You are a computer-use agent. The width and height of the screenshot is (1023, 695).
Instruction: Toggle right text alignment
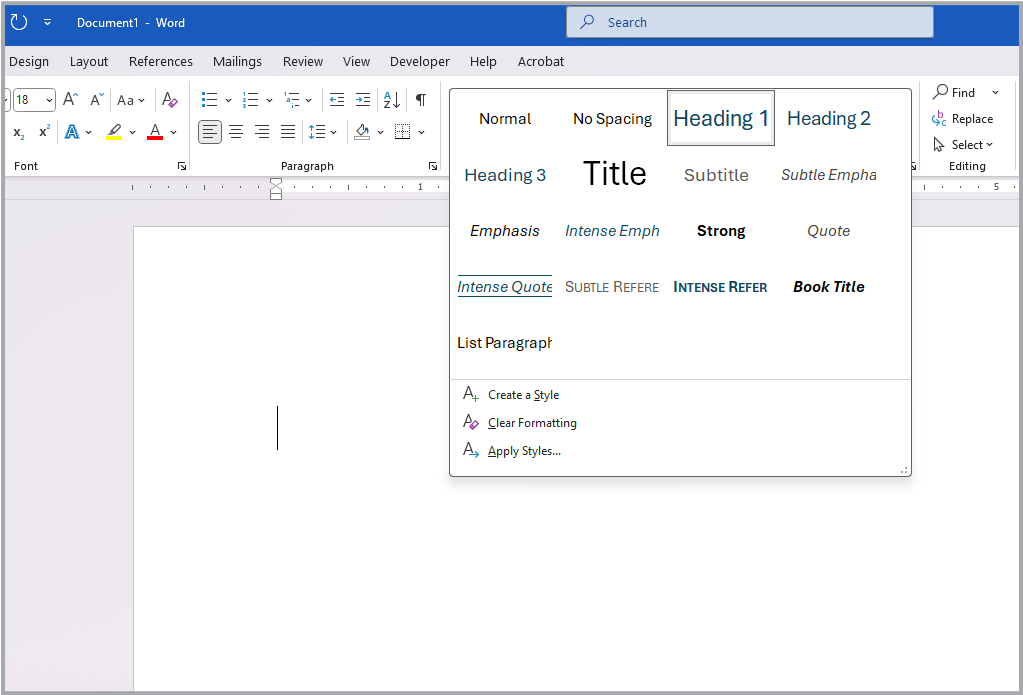(261, 131)
